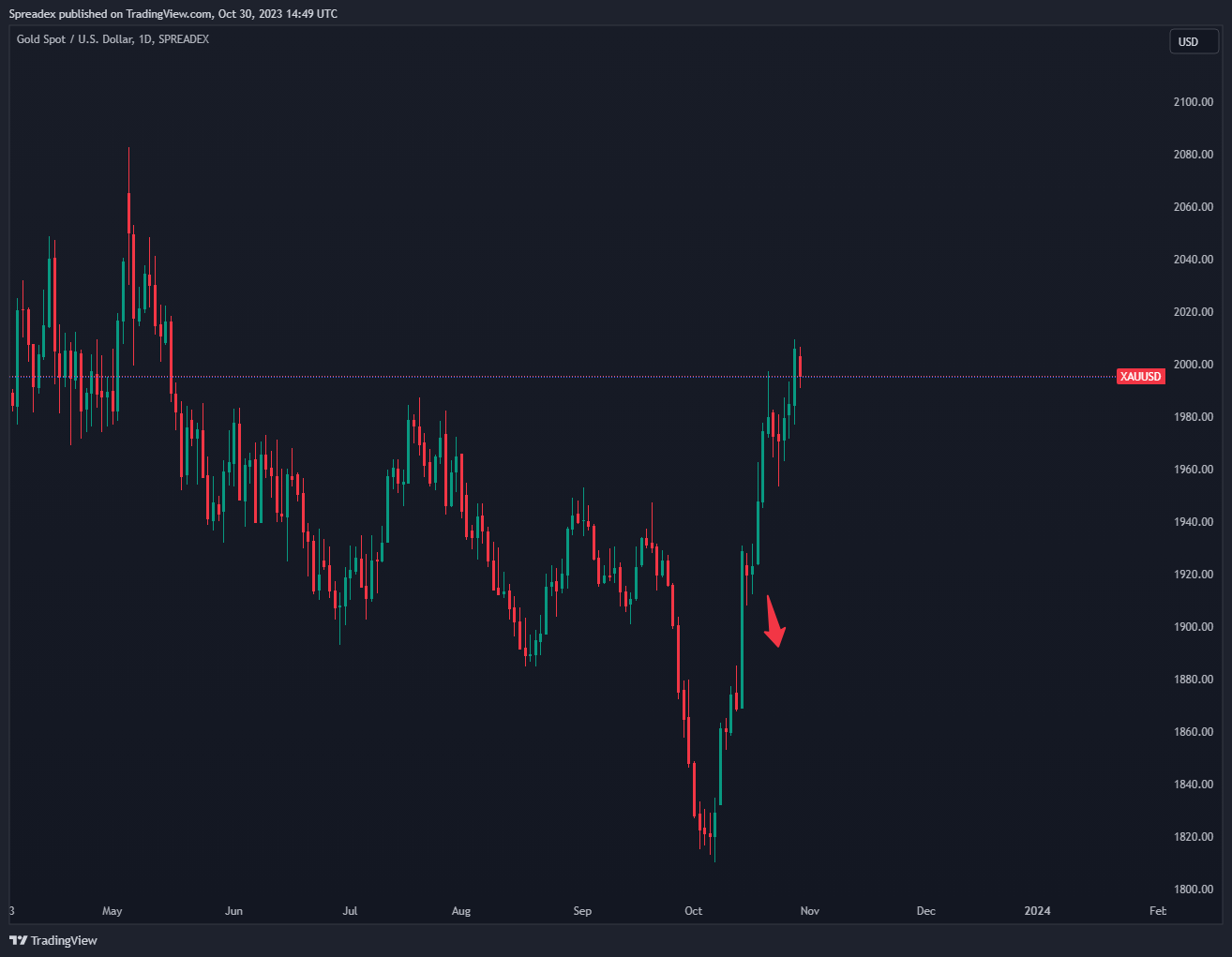Click the 2000.00 price axis label
The image size is (1232, 957).
tap(1193, 364)
